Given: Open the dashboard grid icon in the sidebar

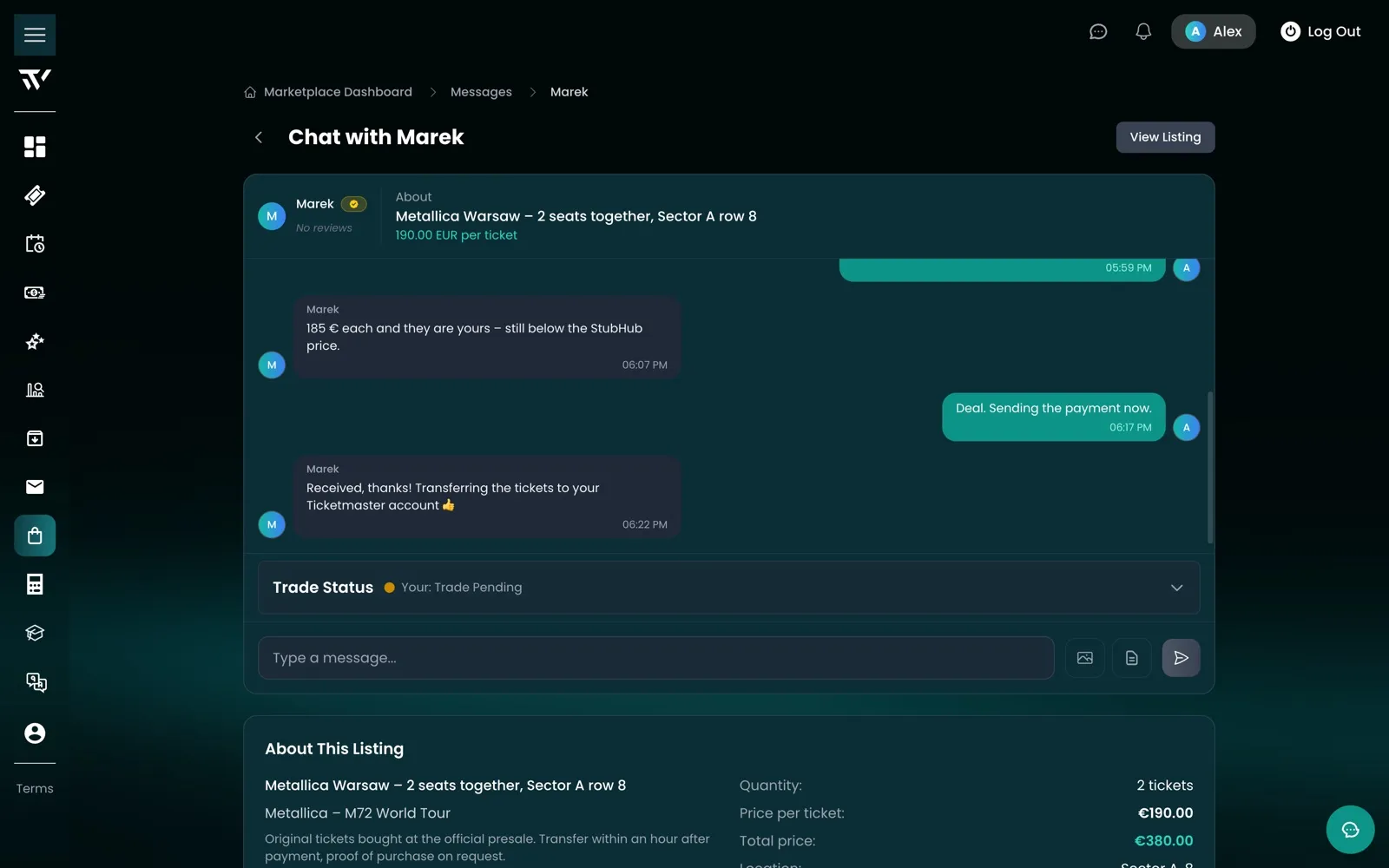Looking at the screenshot, I should point(35,147).
